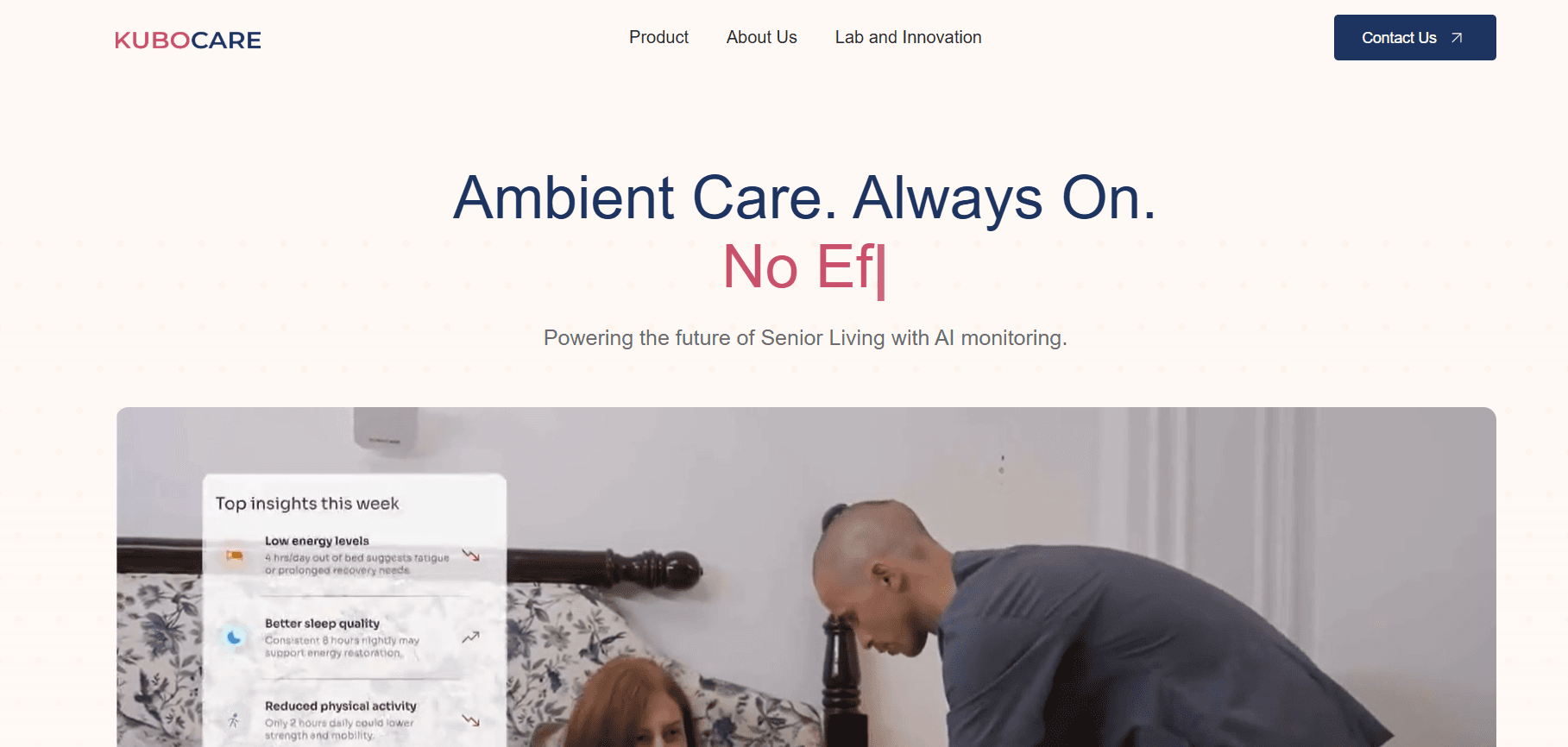The image size is (1568, 747).
Task: Click the Top insights this week heading
Action: pos(307,503)
